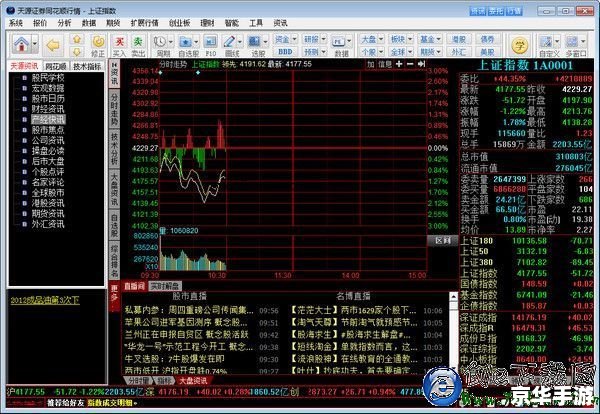
Task: Click the yellow down arrow icon
Action: pos(77,51)
